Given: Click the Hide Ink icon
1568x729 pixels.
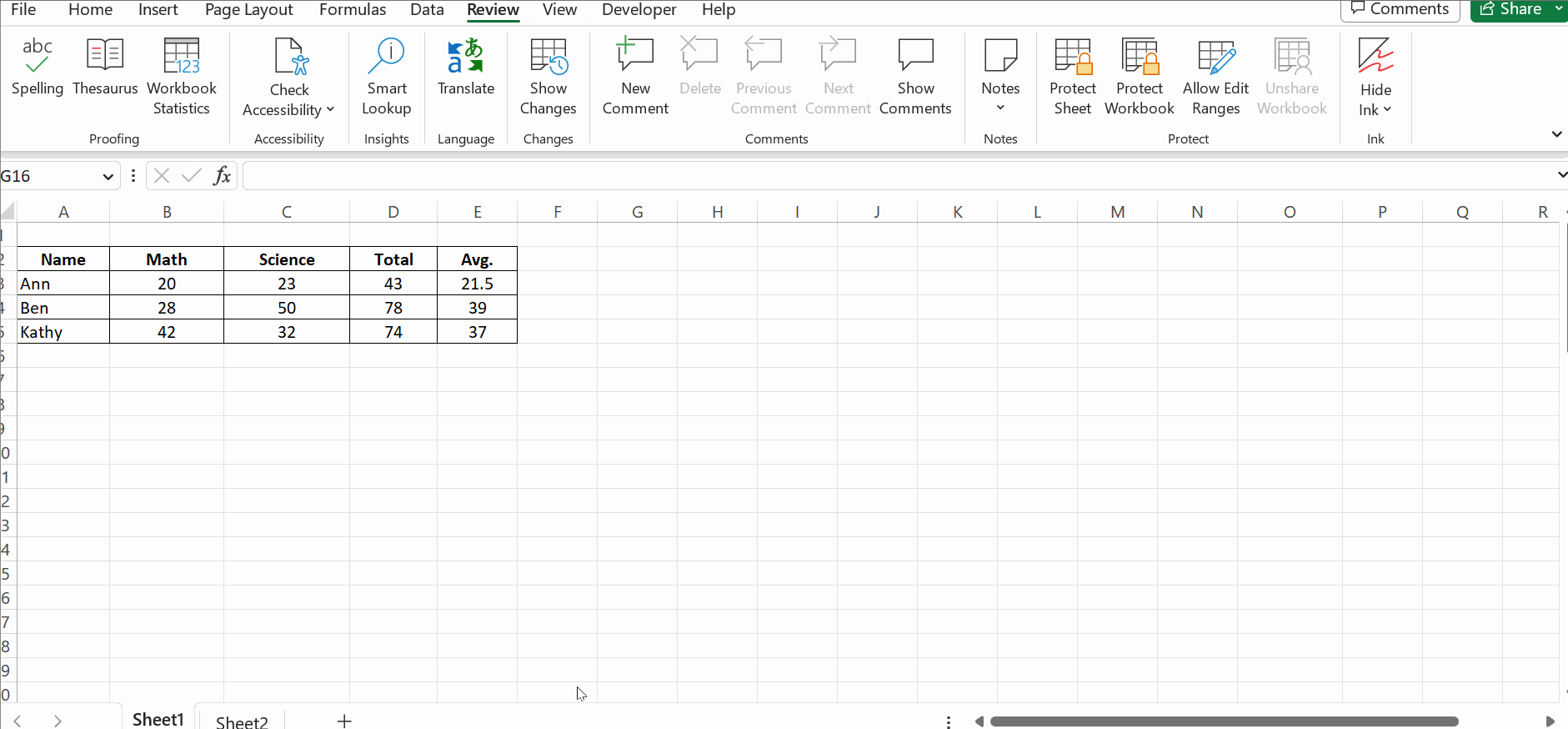Looking at the screenshot, I should tap(1375, 55).
